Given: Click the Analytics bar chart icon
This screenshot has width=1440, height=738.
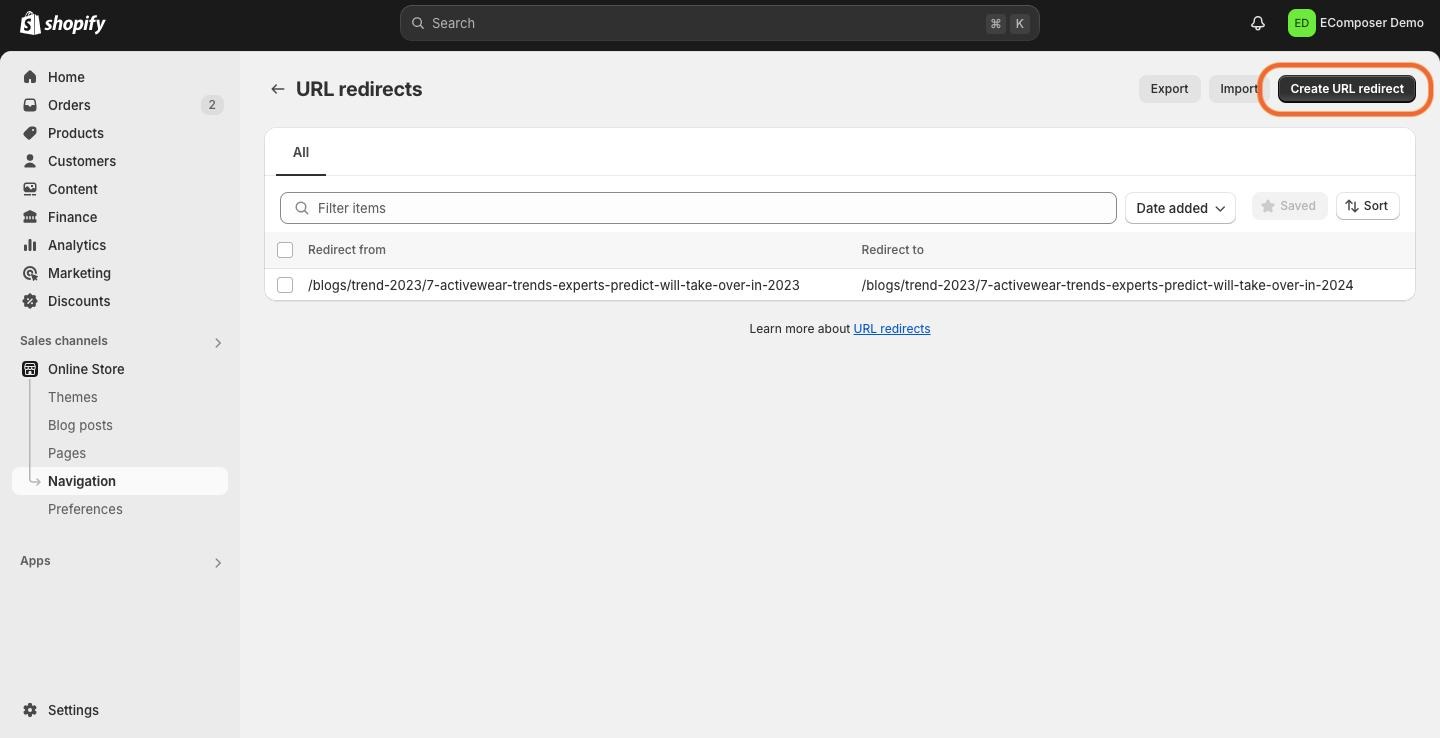Looking at the screenshot, I should 30,245.
